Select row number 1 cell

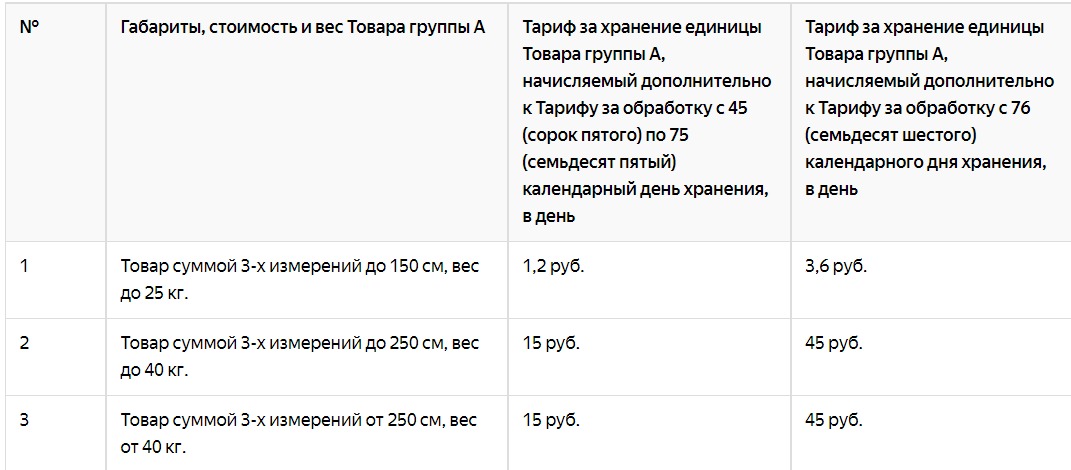click(x=25, y=267)
